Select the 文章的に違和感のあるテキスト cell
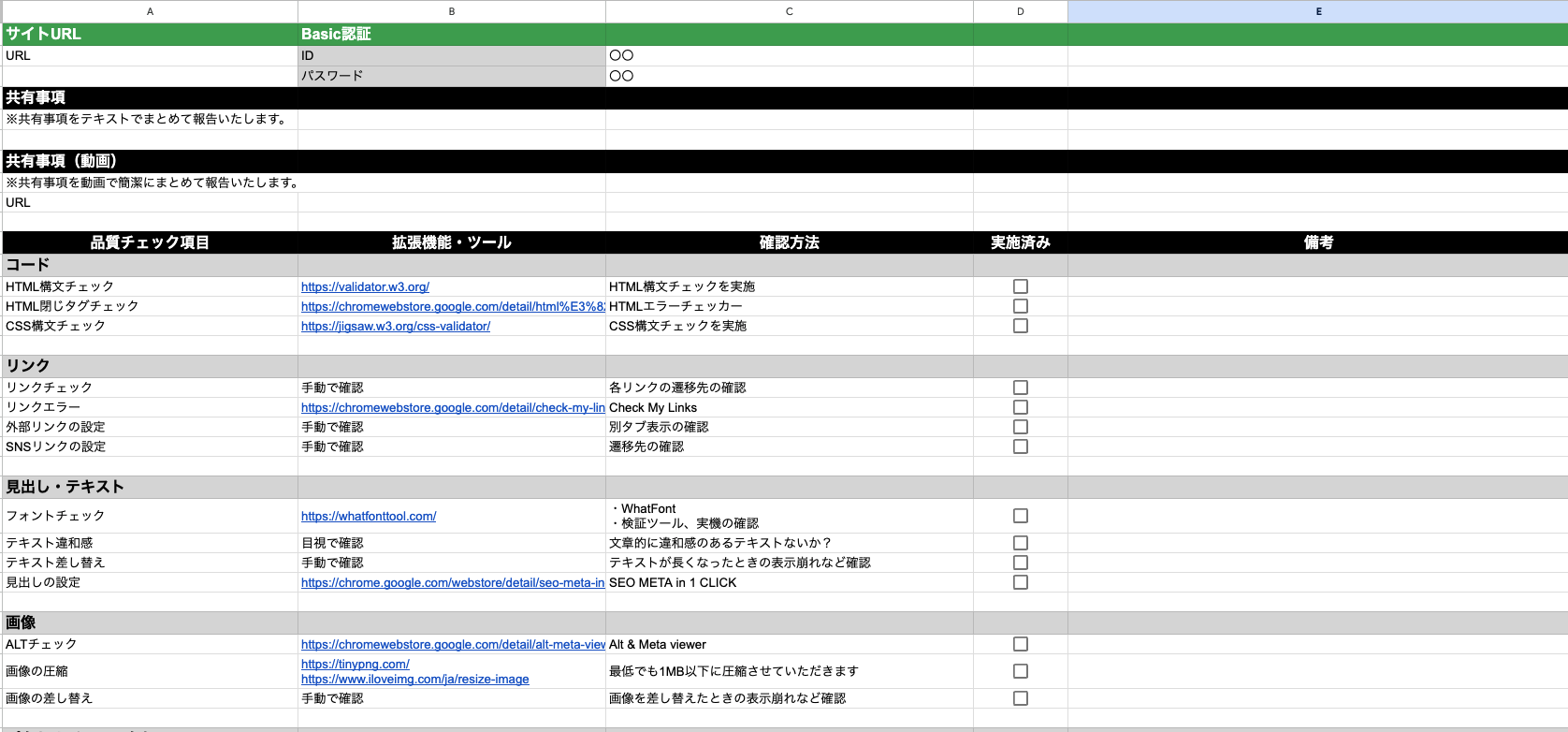1568x732 pixels. (x=790, y=543)
